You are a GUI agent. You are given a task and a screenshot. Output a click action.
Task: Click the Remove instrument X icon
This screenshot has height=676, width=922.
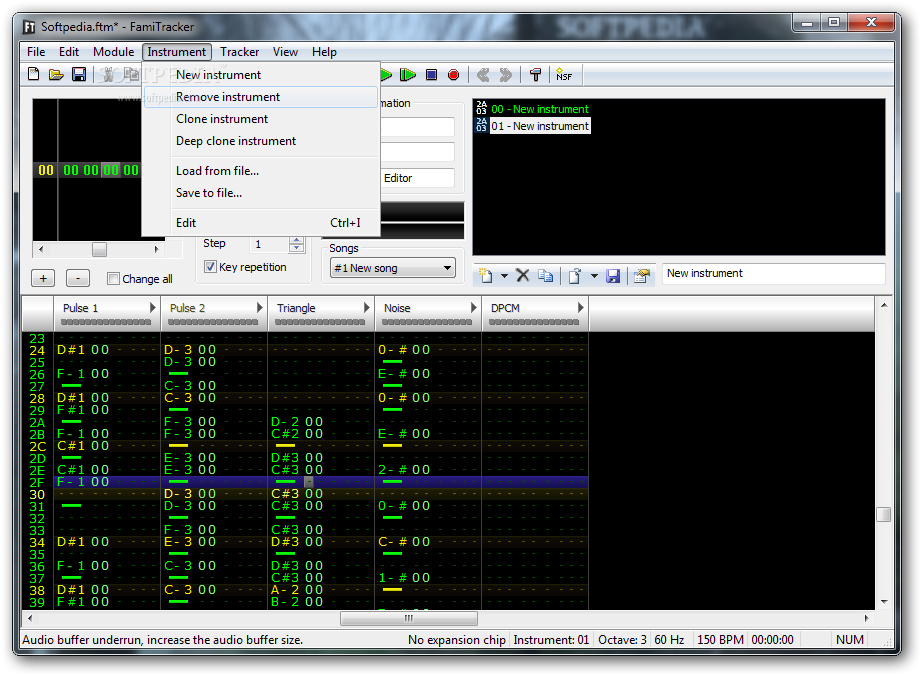coord(523,275)
